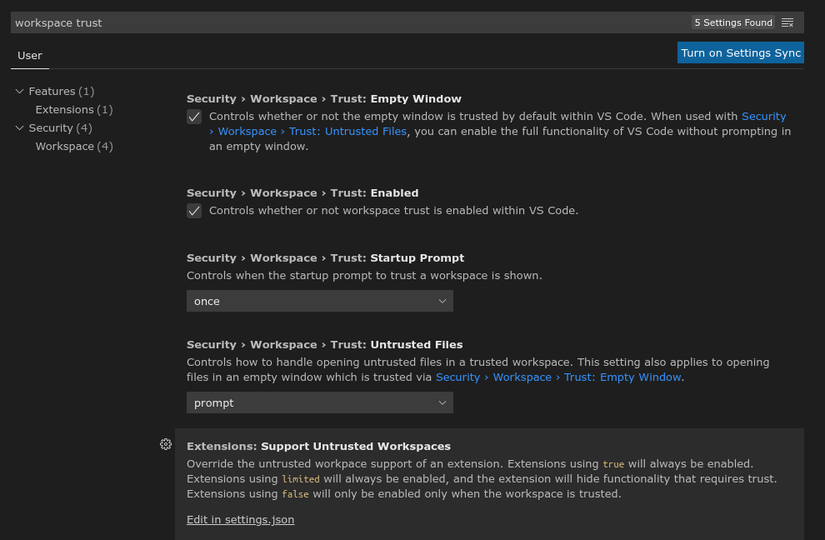Collapse the Features tree chevron
The image size is (825, 540).
[20, 91]
